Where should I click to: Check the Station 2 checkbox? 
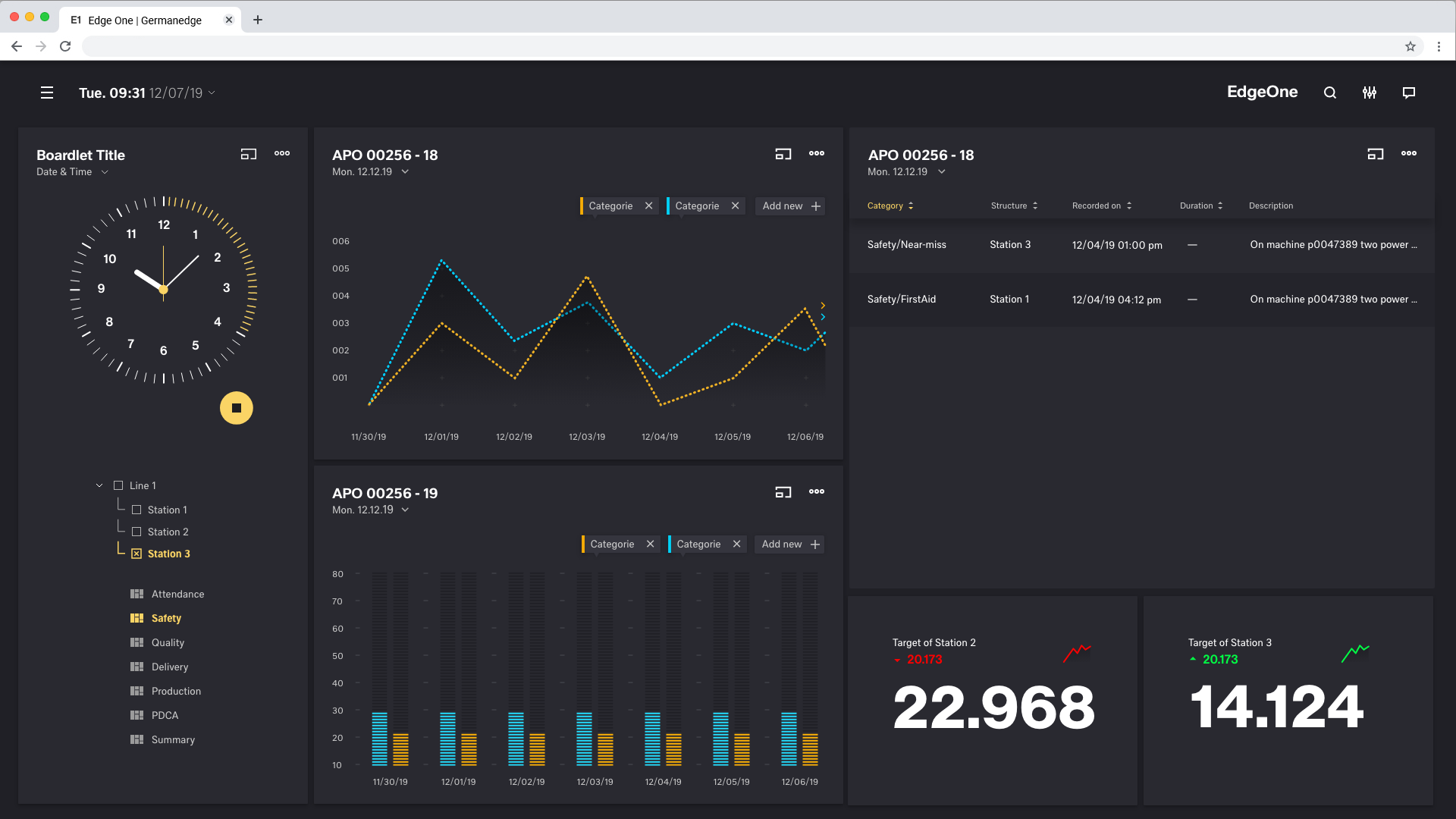pyautogui.click(x=136, y=532)
